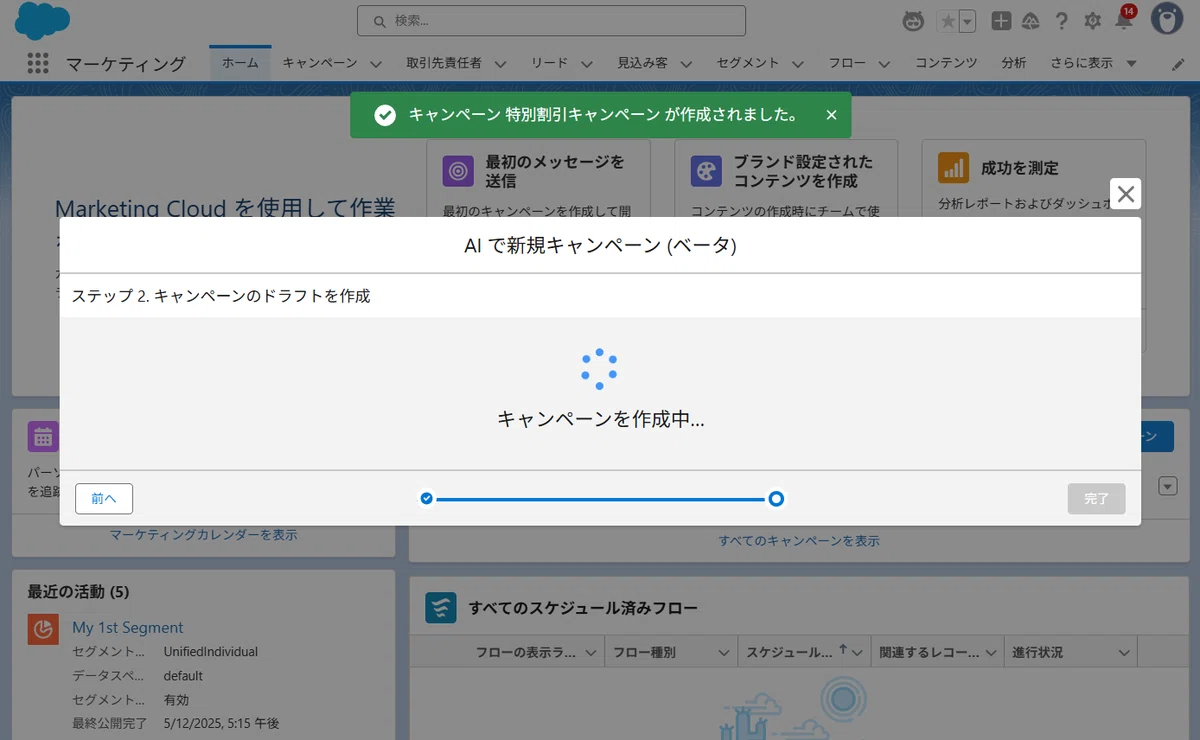Open the setup gear icon
Viewport: 1200px width, 740px height.
(1092, 21)
